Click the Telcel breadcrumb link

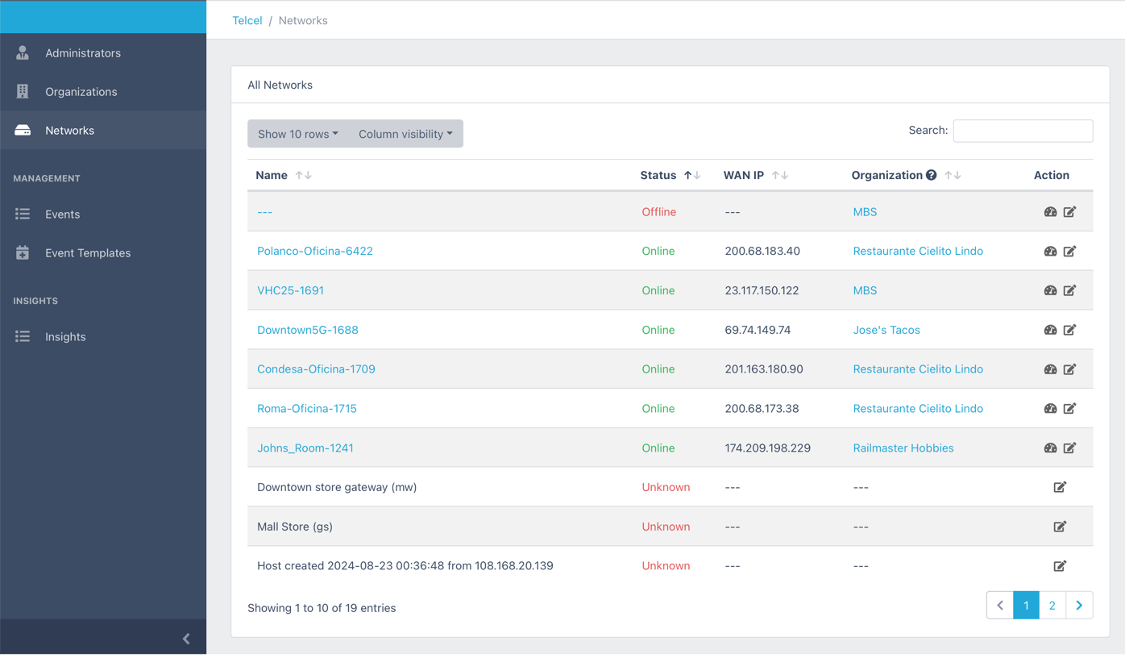point(247,20)
